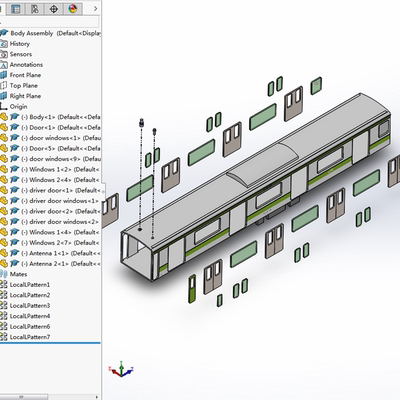Click the Front Plane icon

pos(4,75)
